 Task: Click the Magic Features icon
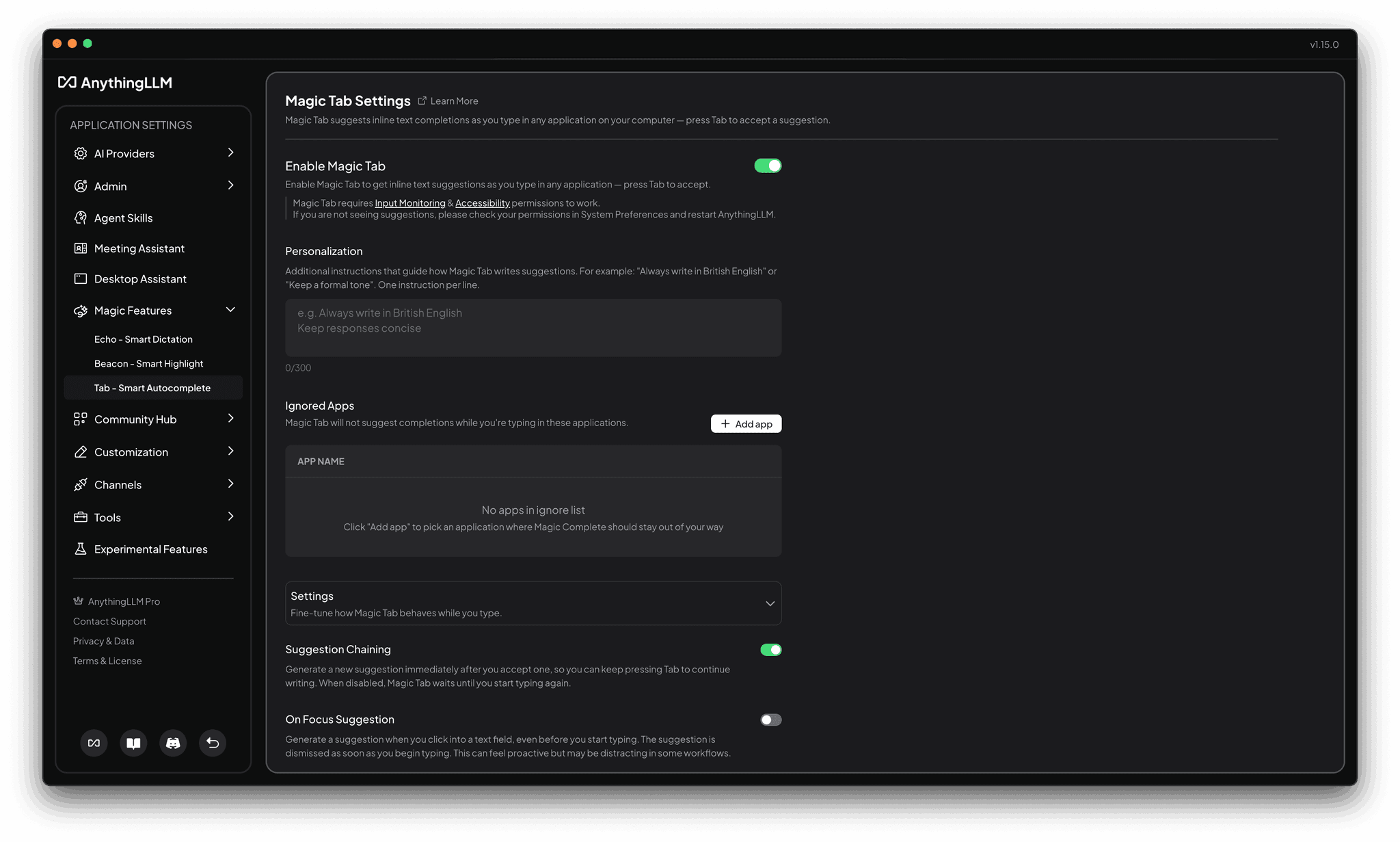point(81,311)
